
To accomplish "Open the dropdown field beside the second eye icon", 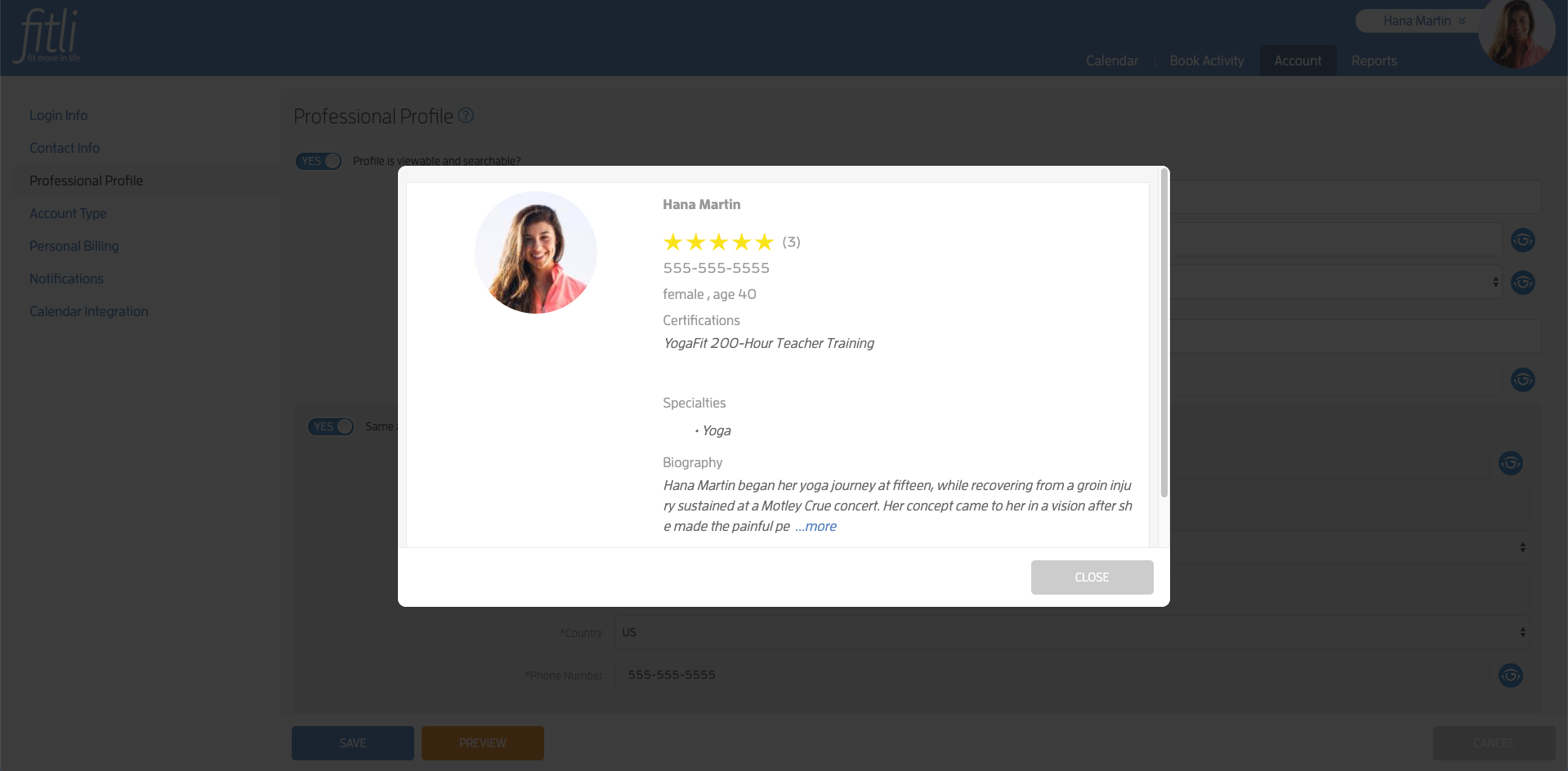I will pos(1335,283).
